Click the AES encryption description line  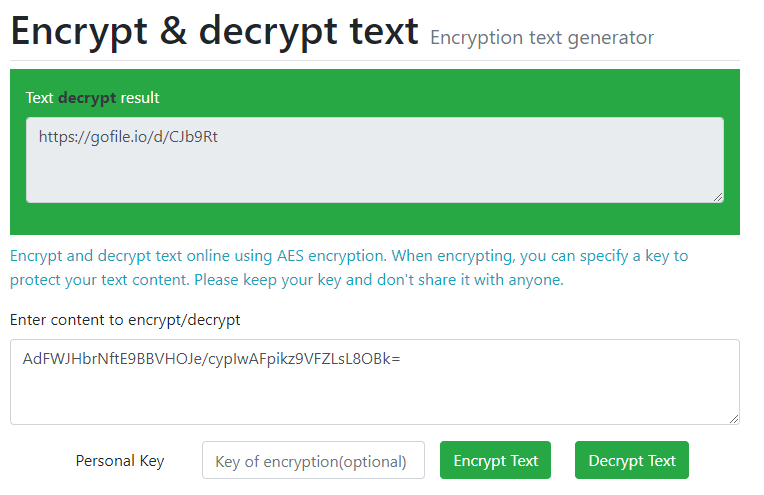click(349, 256)
